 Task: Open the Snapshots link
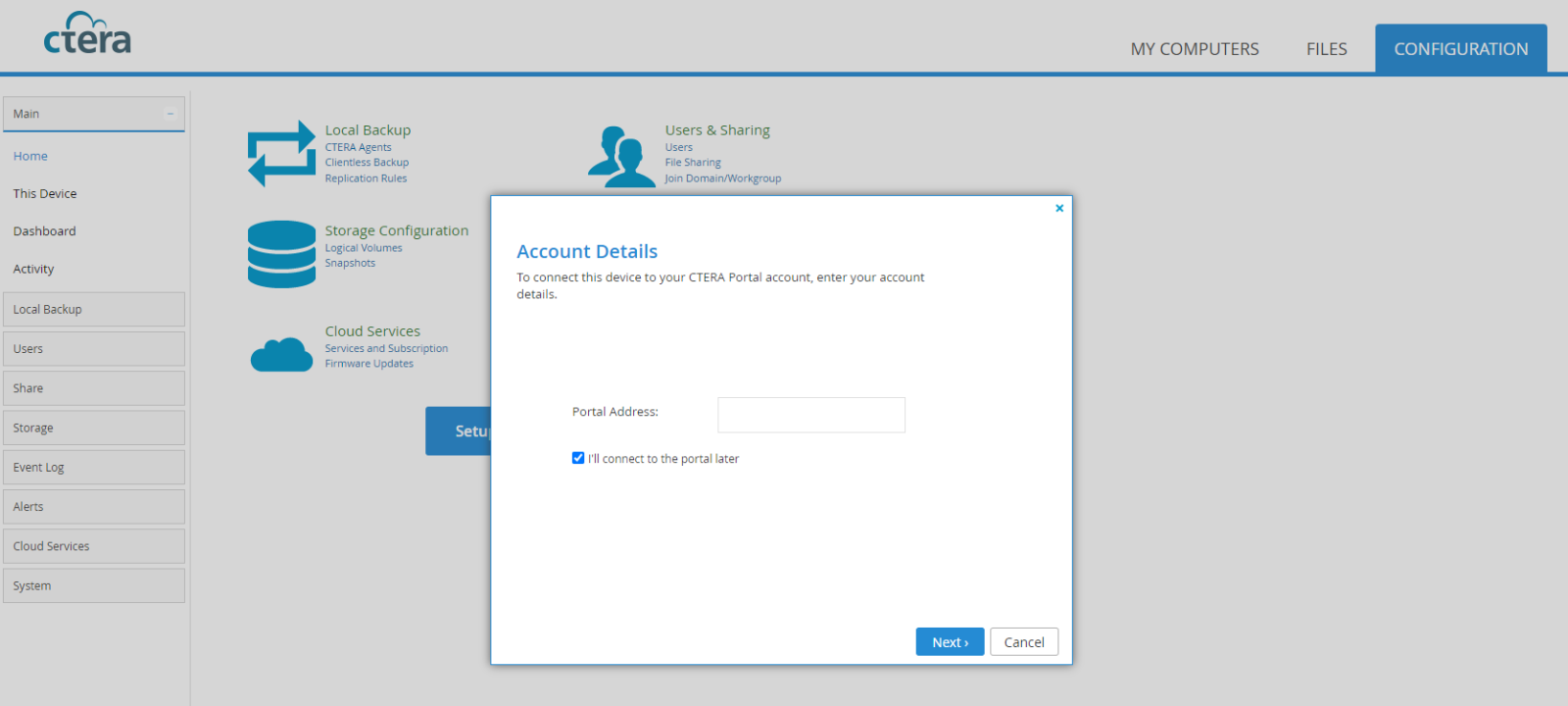click(350, 263)
